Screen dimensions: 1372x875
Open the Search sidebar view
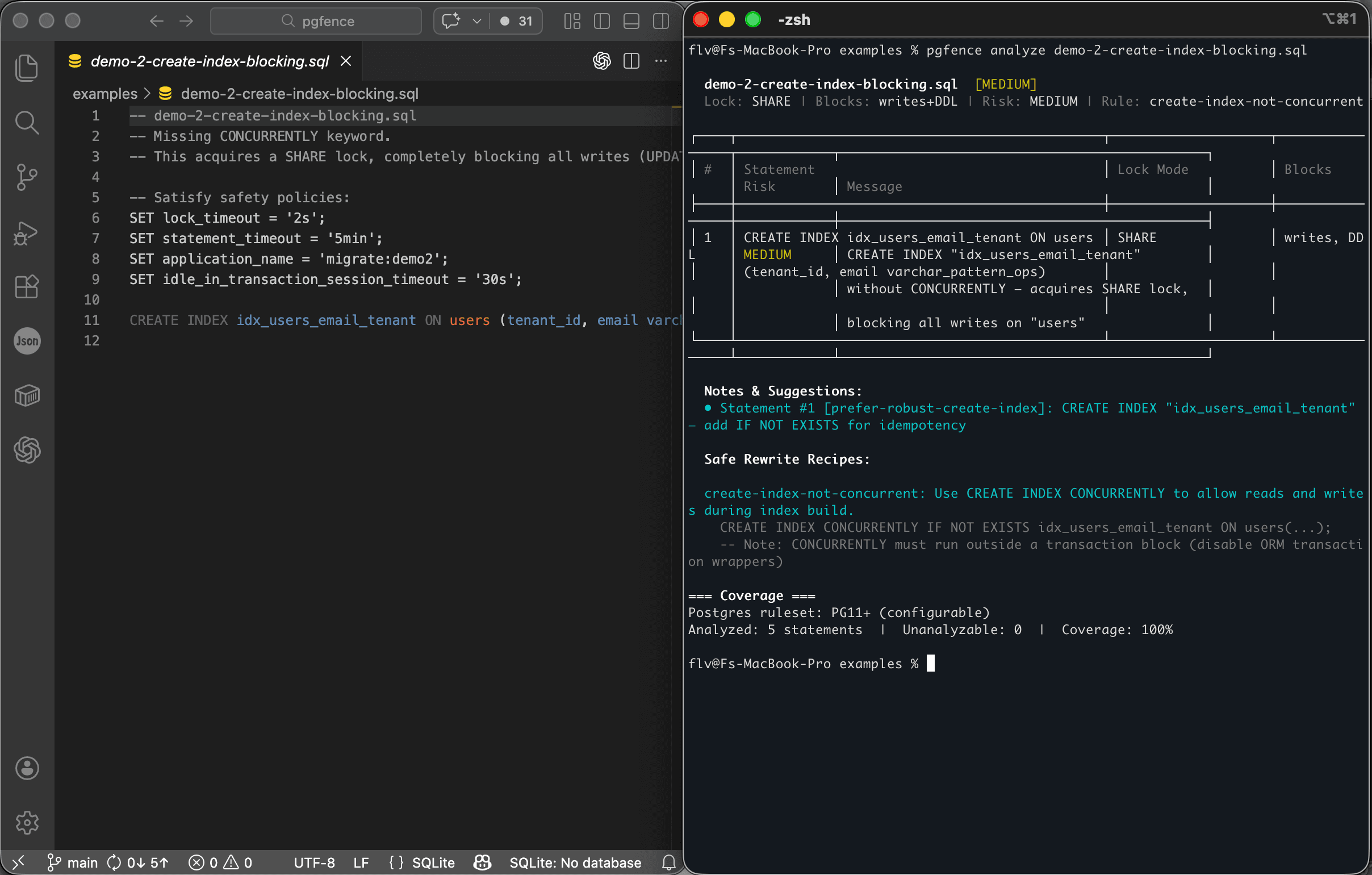point(27,122)
